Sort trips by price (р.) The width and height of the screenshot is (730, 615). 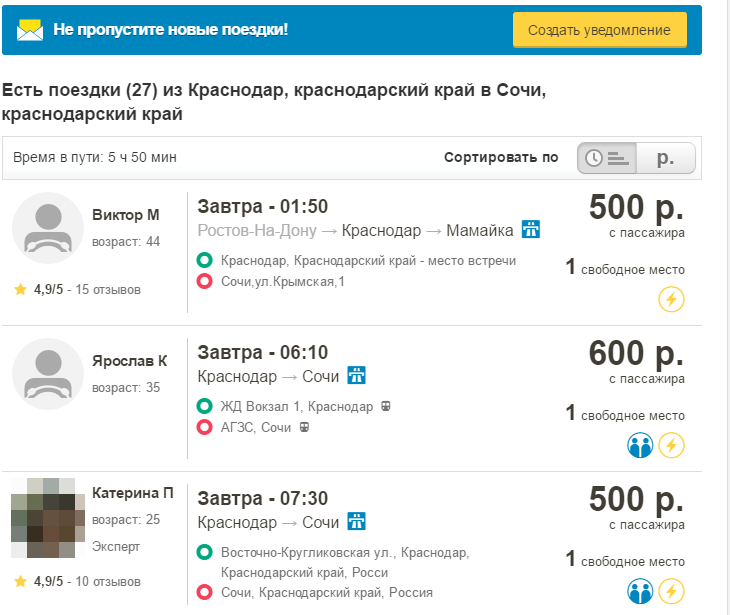pyautogui.click(x=666, y=158)
